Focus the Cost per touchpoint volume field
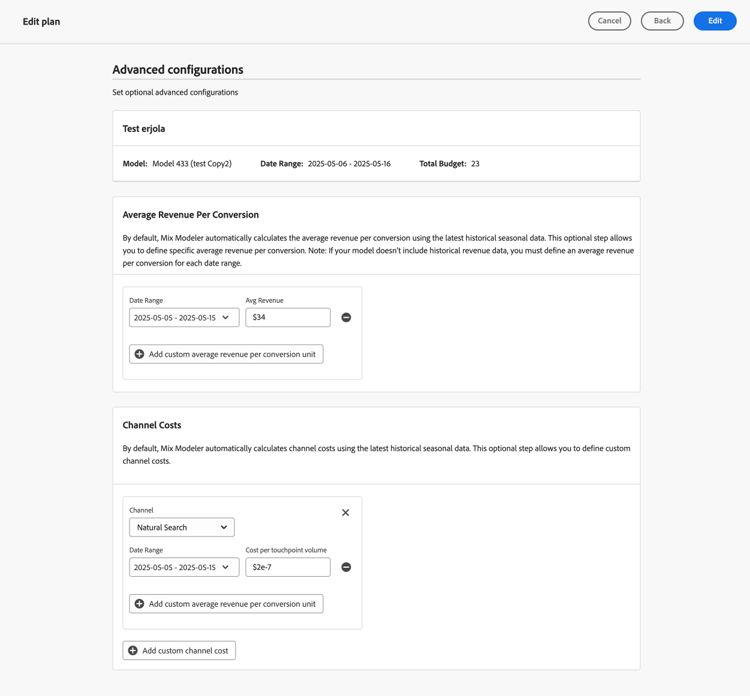The image size is (750, 696). [x=288, y=568]
